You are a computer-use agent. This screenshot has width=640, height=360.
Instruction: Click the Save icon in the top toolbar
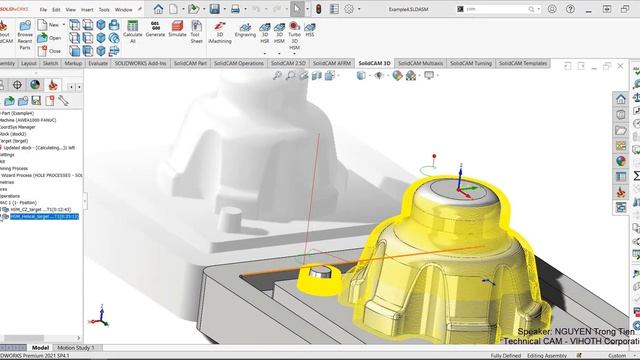[215, 9]
